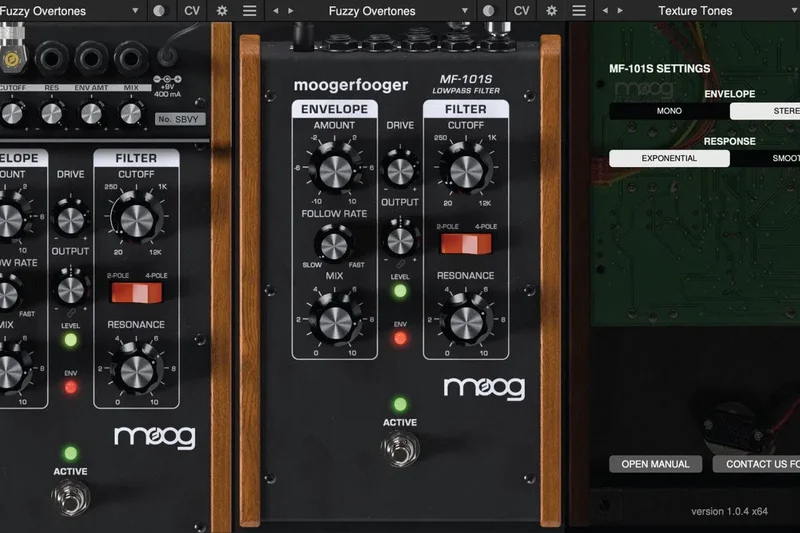Image resolution: width=800 pixels, height=533 pixels.
Task: Select EXPONENTIAL response in MF-101S Settings
Action: click(669, 159)
